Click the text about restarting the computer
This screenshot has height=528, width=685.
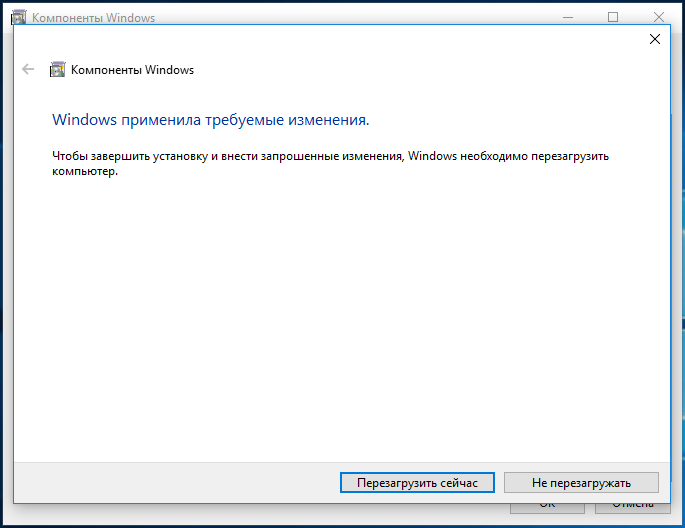click(x=330, y=163)
